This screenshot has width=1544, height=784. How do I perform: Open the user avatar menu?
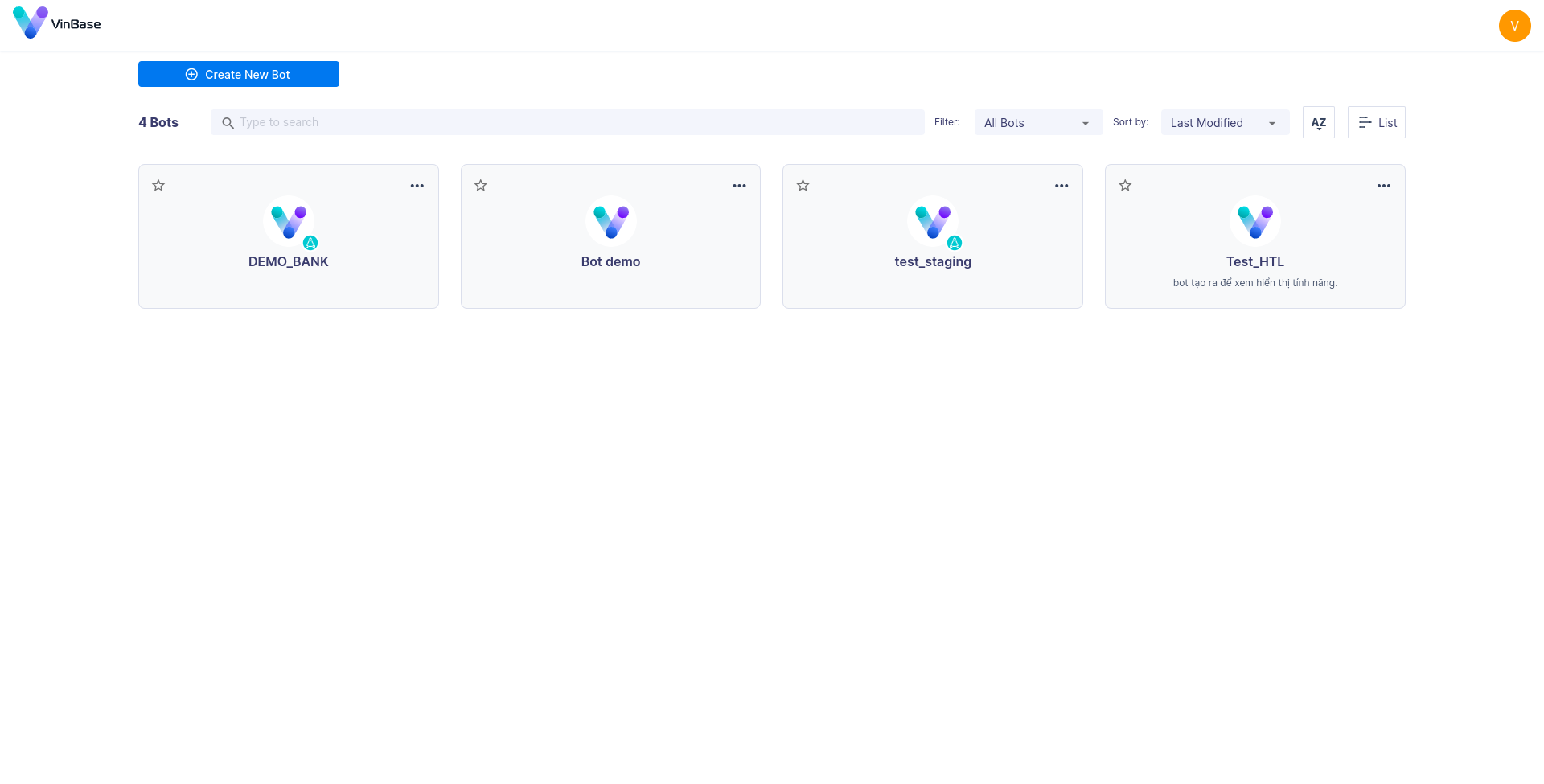1514,26
